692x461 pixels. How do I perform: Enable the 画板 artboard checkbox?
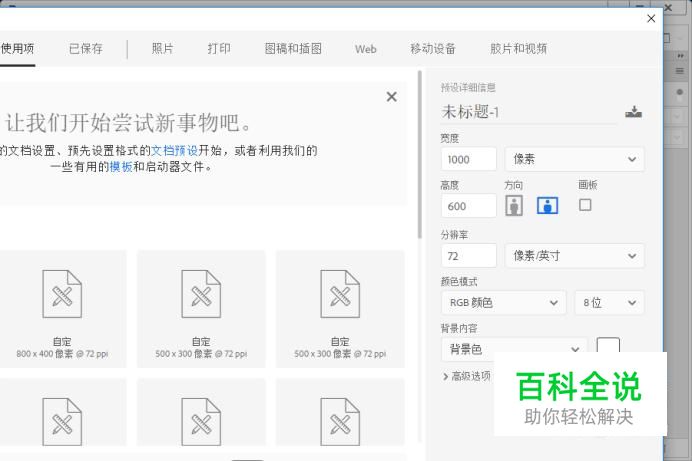click(x=585, y=205)
